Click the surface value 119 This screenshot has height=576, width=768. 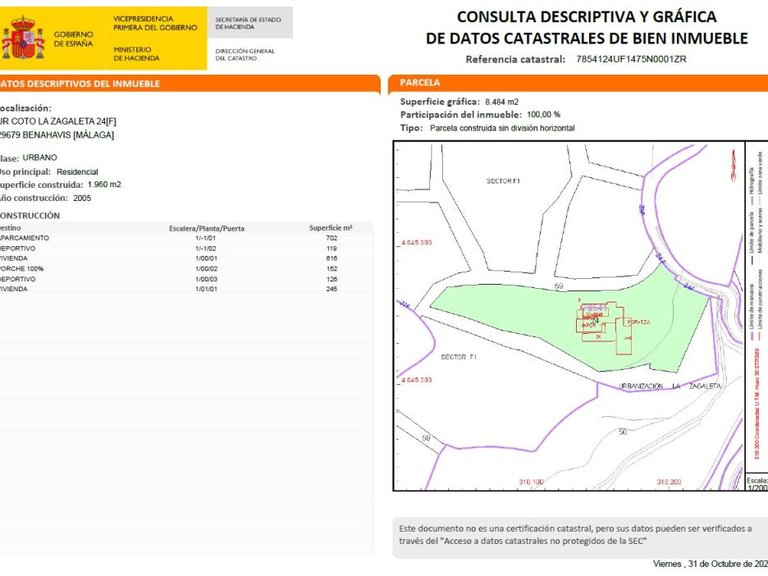(x=332, y=248)
